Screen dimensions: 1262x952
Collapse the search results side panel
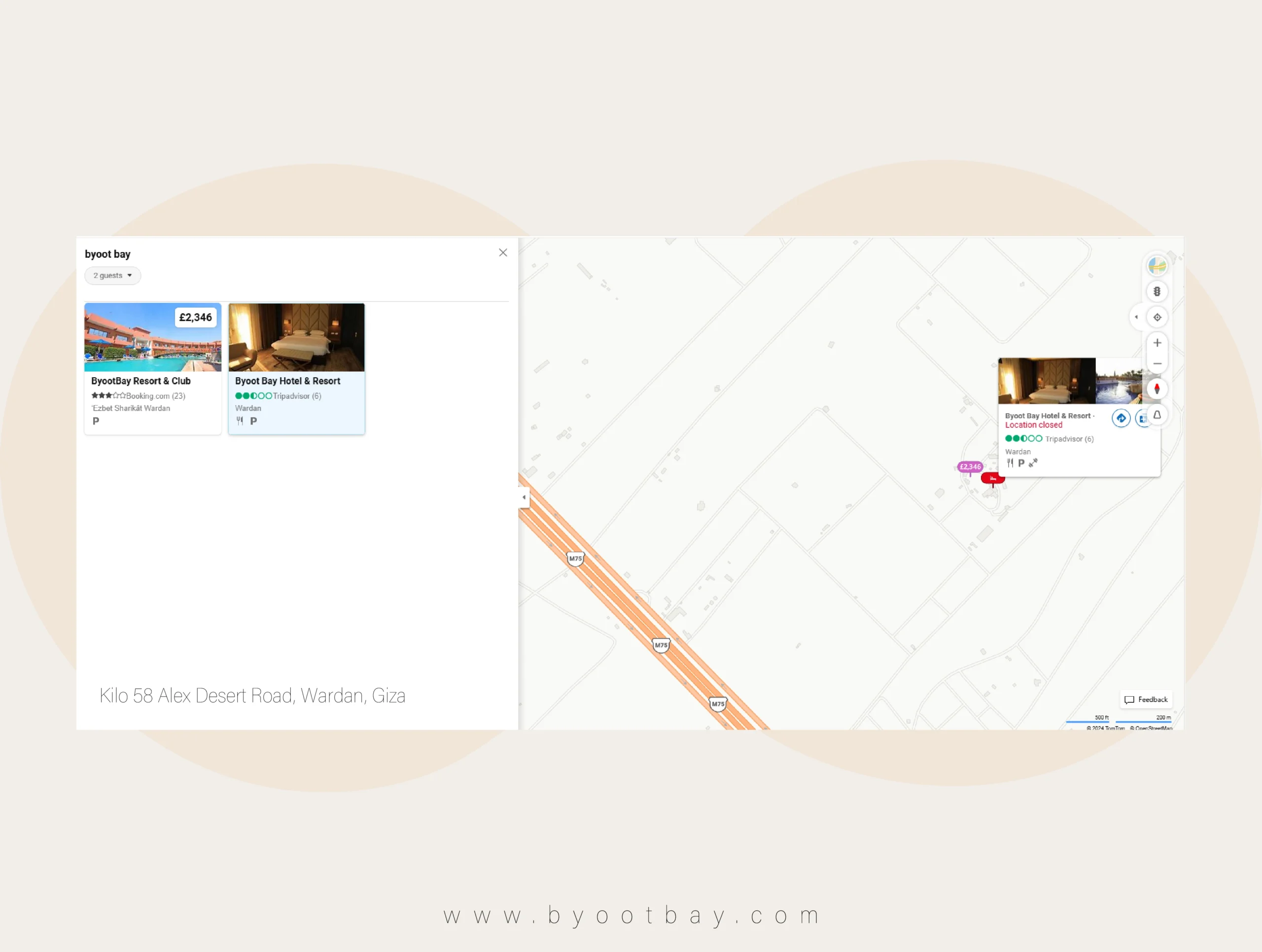tap(524, 497)
